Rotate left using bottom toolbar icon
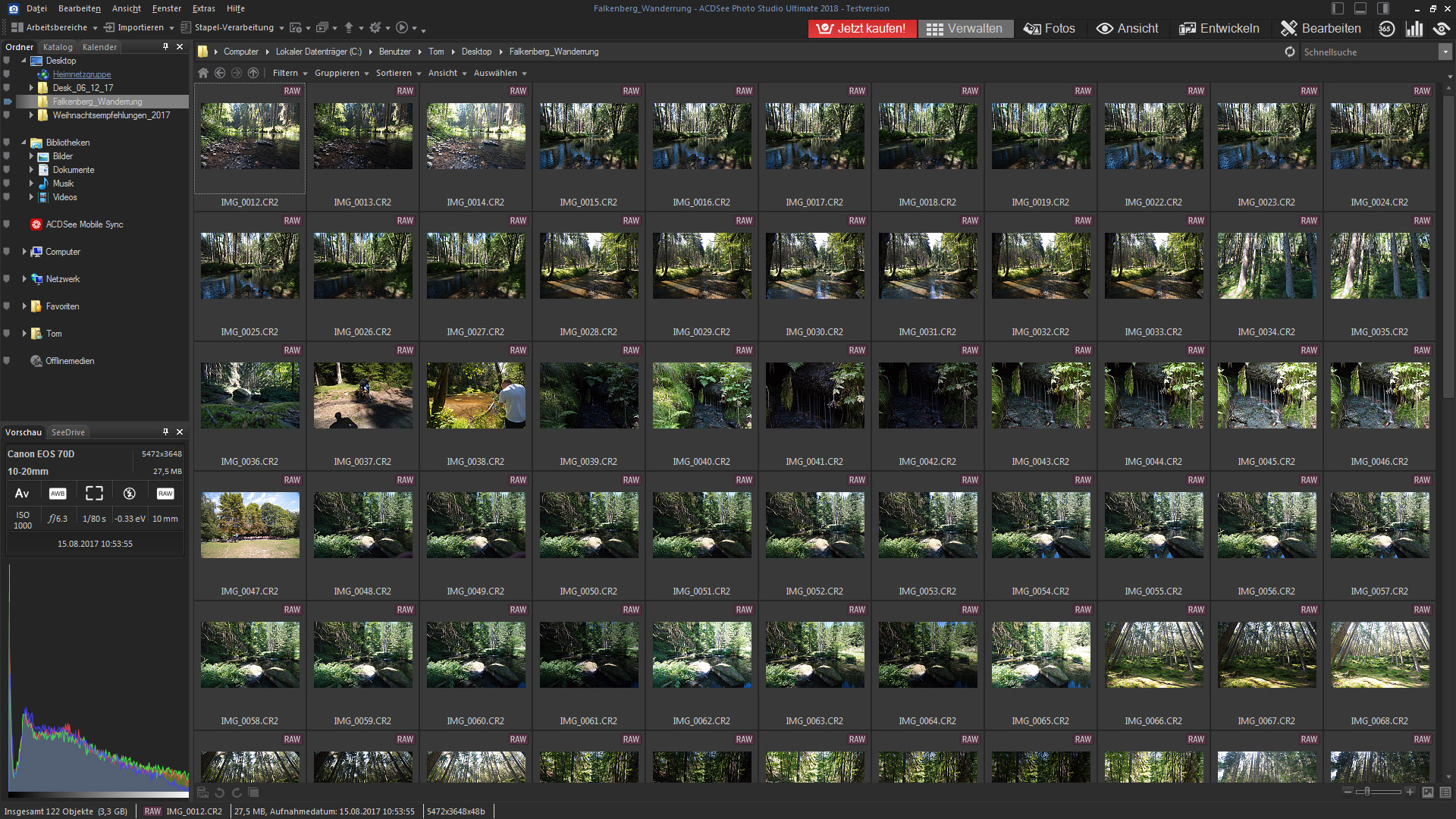The width and height of the screenshot is (1456, 819). [x=220, y=792]
